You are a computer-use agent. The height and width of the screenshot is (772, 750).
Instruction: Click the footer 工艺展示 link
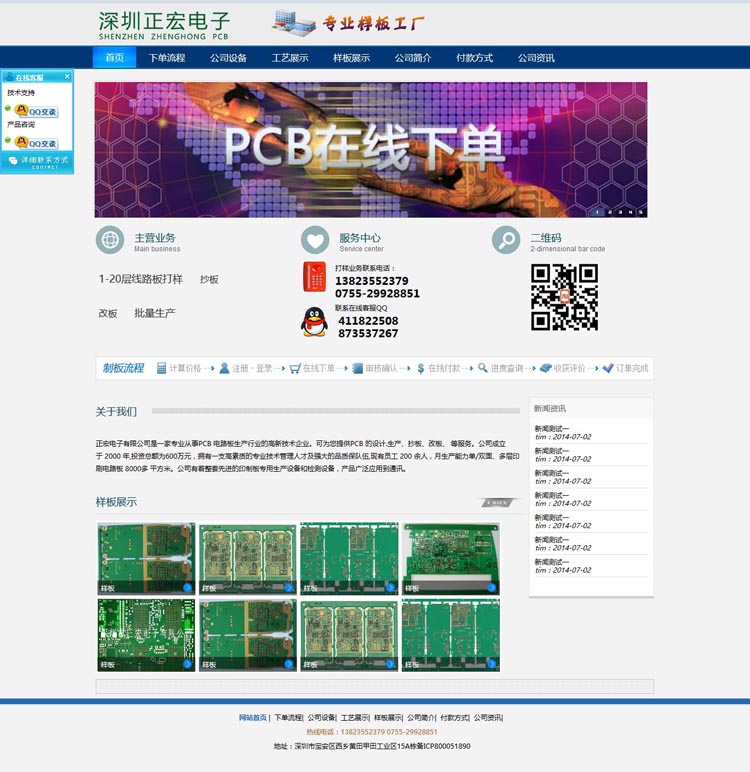point(355,717)
